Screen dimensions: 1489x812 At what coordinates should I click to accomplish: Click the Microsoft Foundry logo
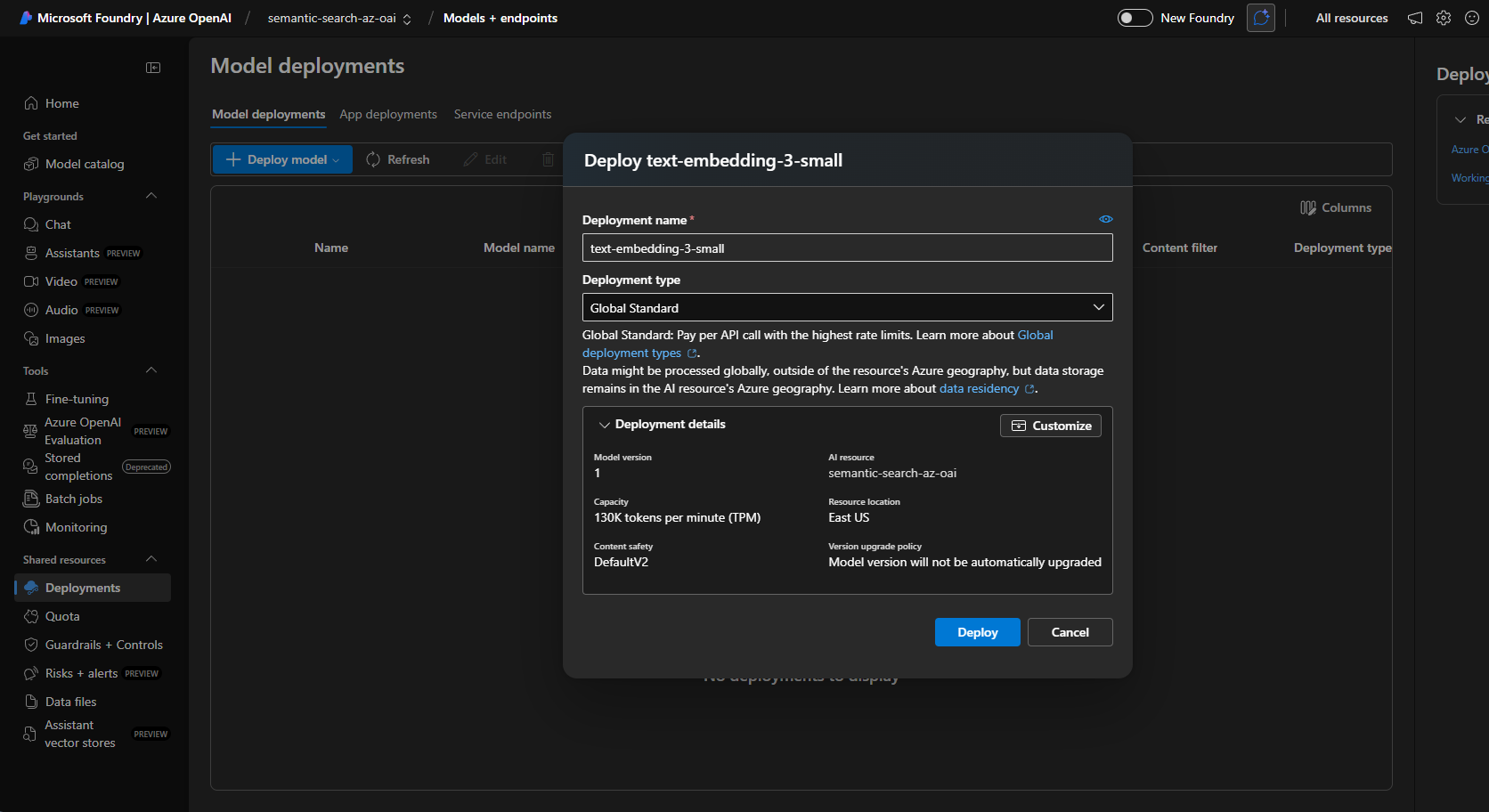point(26,18)
